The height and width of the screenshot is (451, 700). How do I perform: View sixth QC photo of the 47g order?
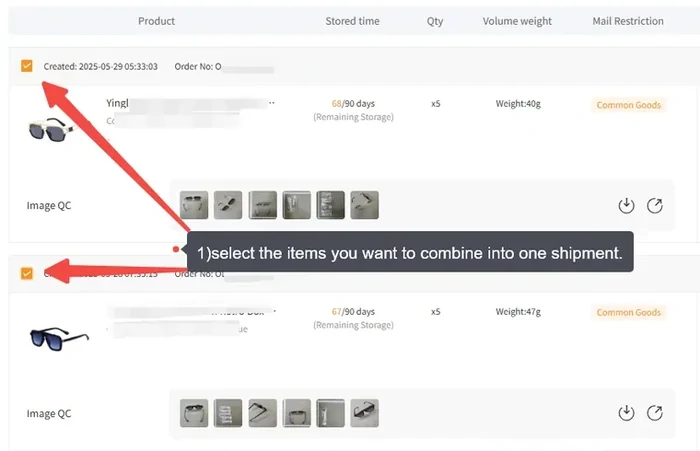click(x=365, y=413)
